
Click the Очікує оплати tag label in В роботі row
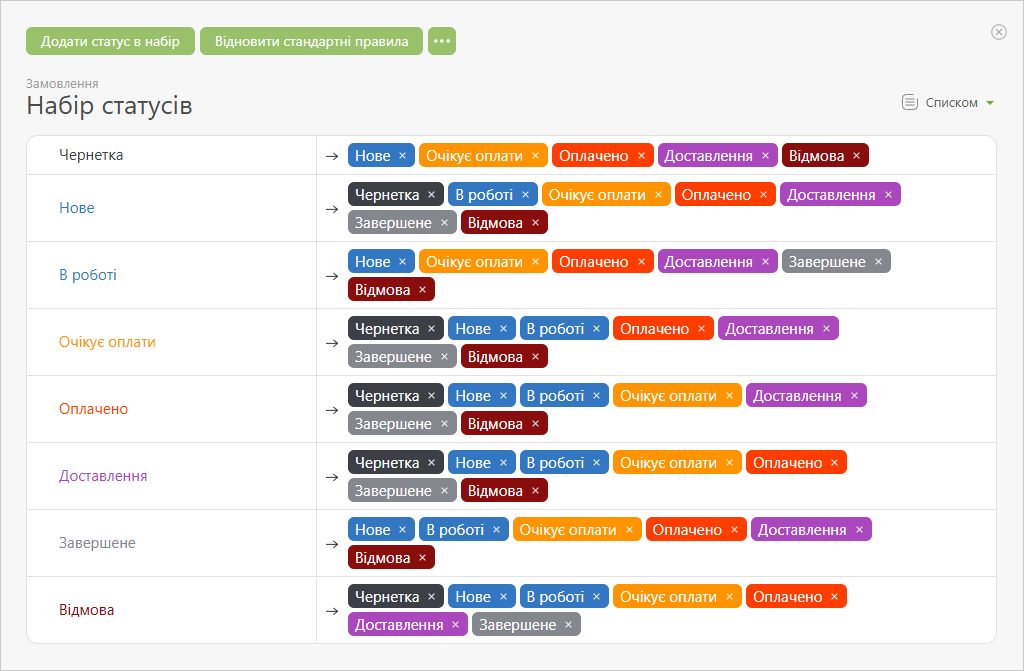(474, 261)
